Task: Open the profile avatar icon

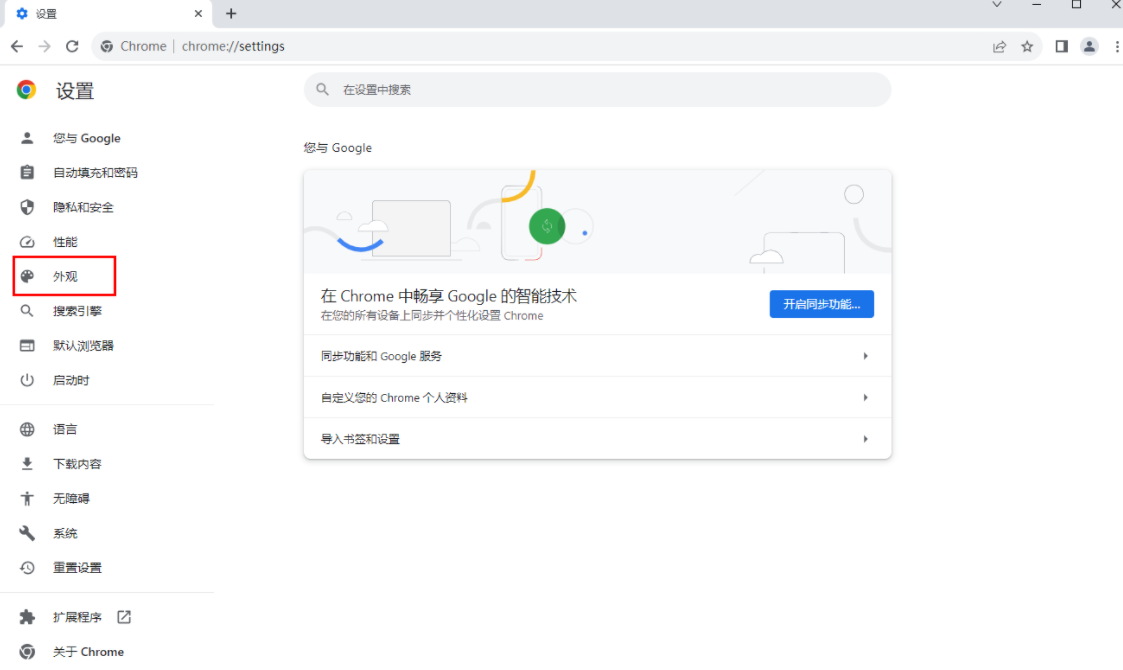Action: [x=1089, y=47]
